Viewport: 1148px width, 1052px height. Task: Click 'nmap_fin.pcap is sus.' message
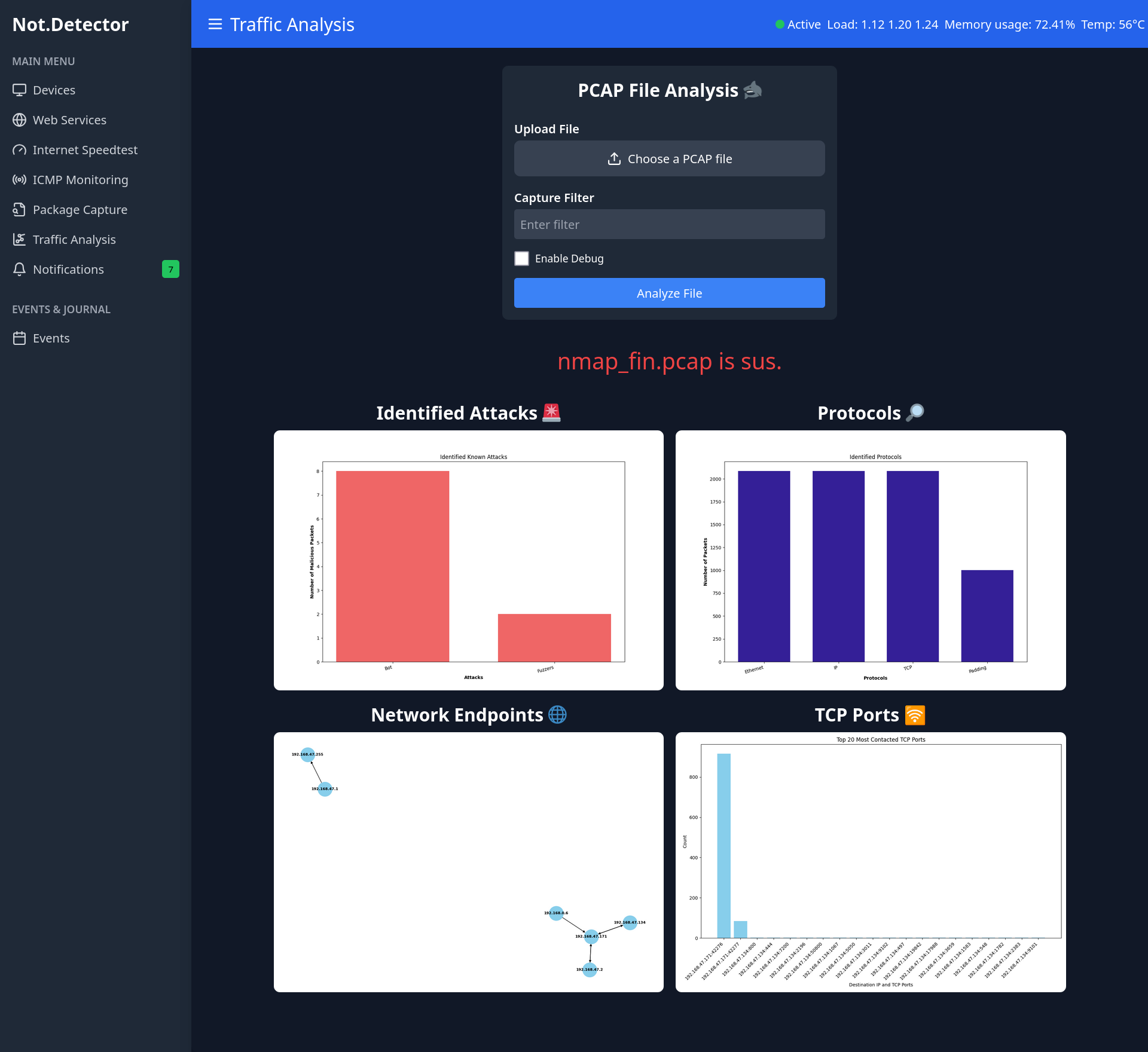tap(669, 361)
